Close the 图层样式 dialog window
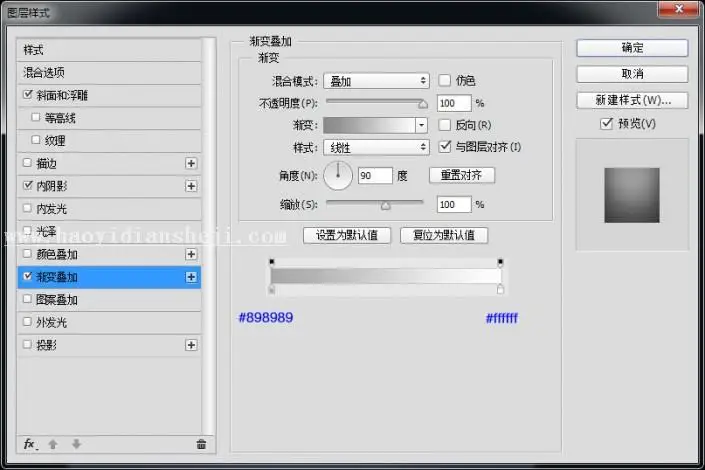The height and width of the screenshot is (470, 705). pyautogui.click(x=679, y=9)
